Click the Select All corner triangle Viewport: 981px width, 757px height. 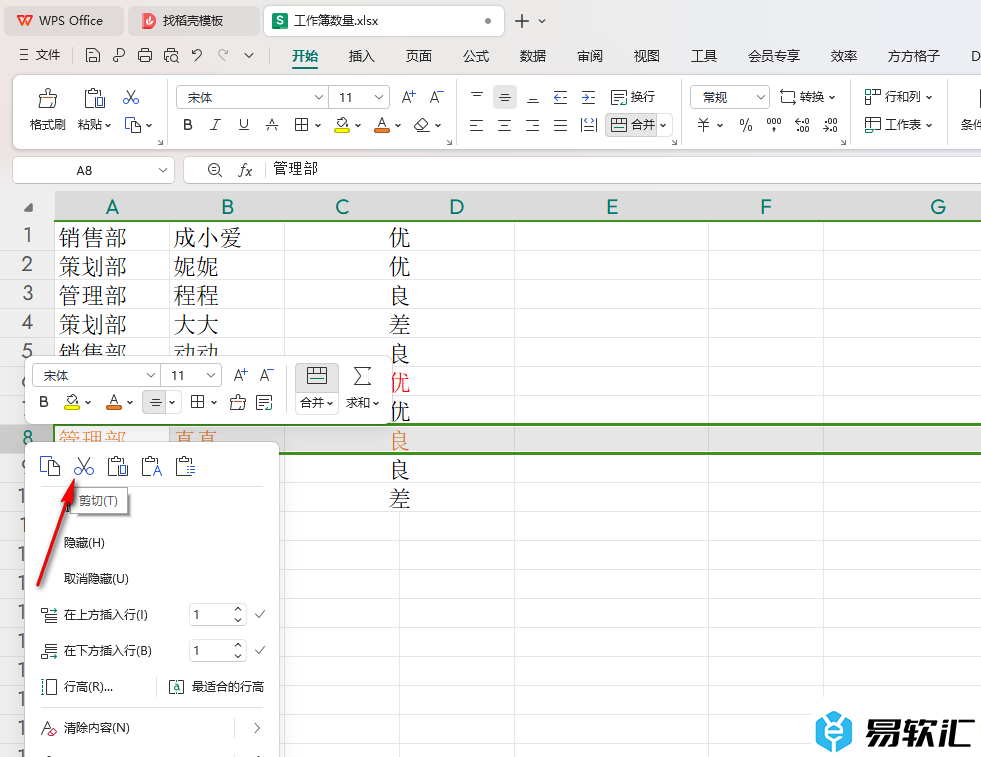(x=28, y=207)
